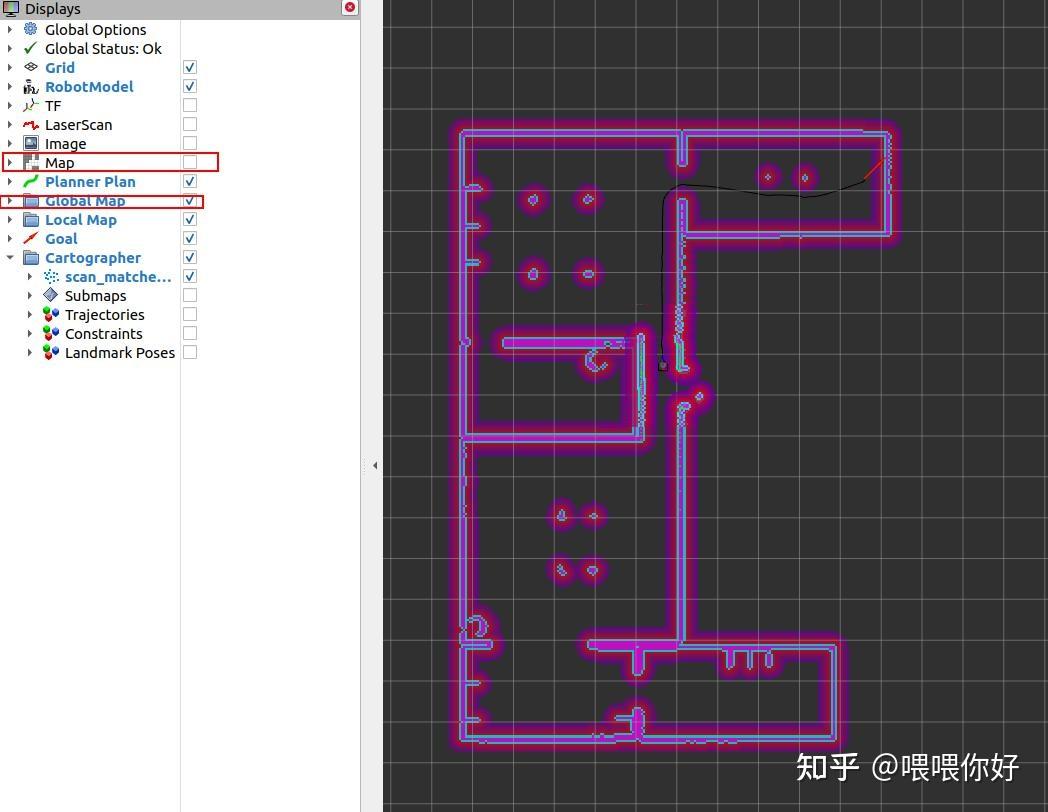Click the Local Map label
Screen dimensions: 1048x812
point(80,219)
